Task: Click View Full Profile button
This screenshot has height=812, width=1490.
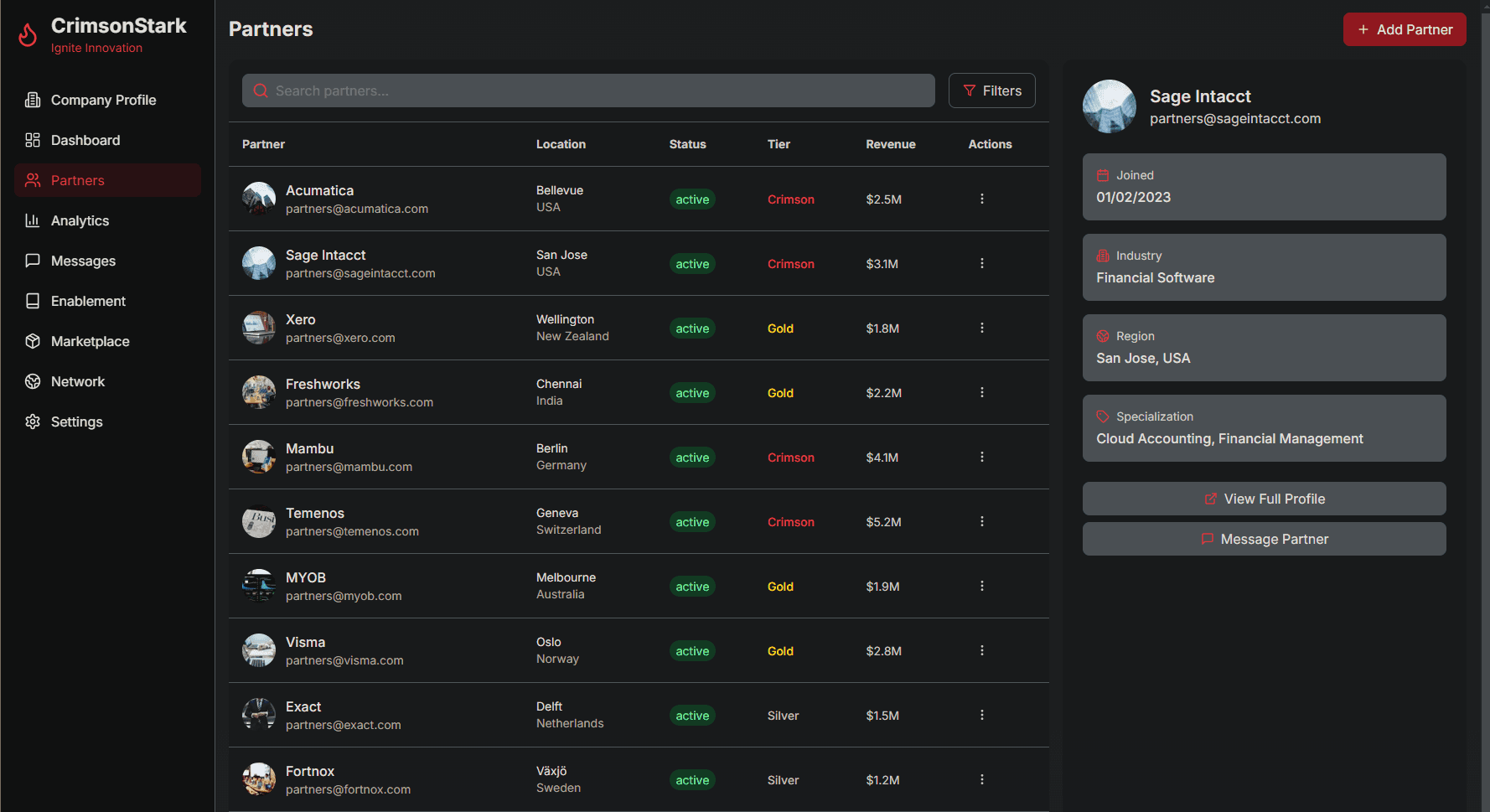Action: pos(1264,499)
